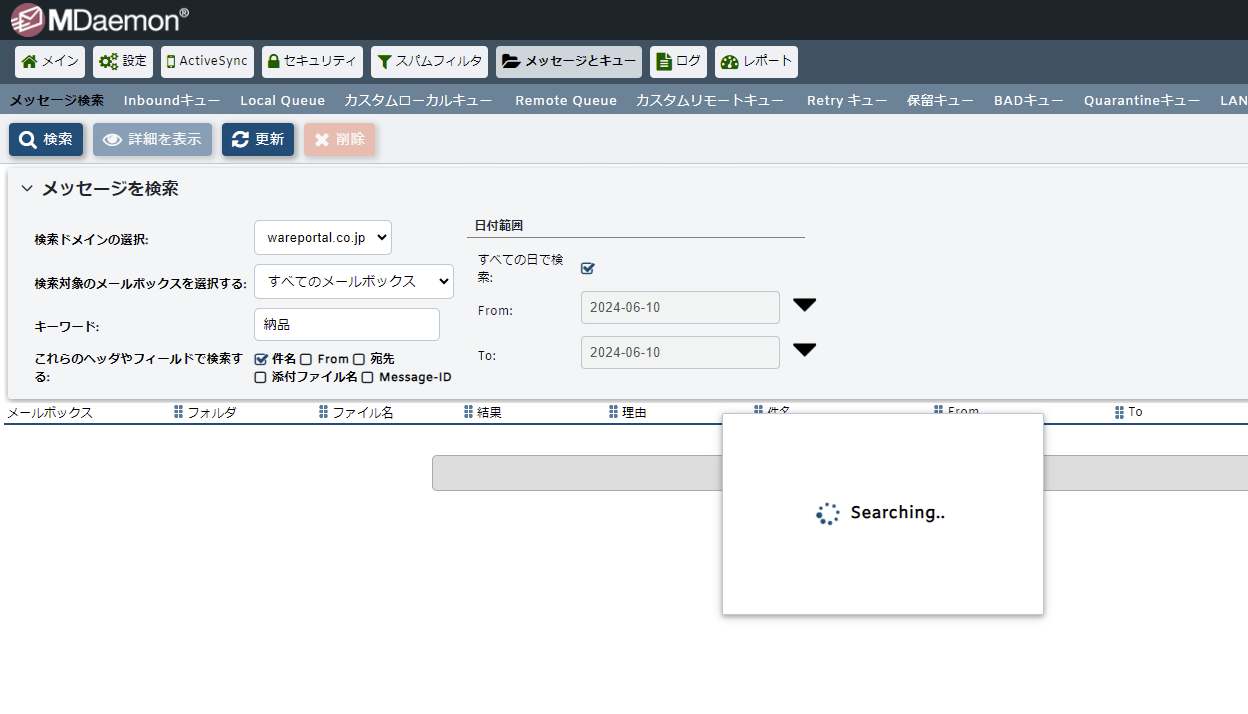
Task: Switch to the Inboundキュー tab
Action: 172,100
